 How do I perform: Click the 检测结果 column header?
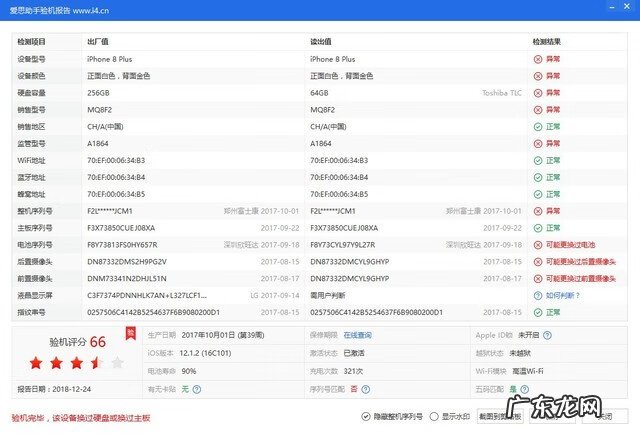click(x=547, y=42)
